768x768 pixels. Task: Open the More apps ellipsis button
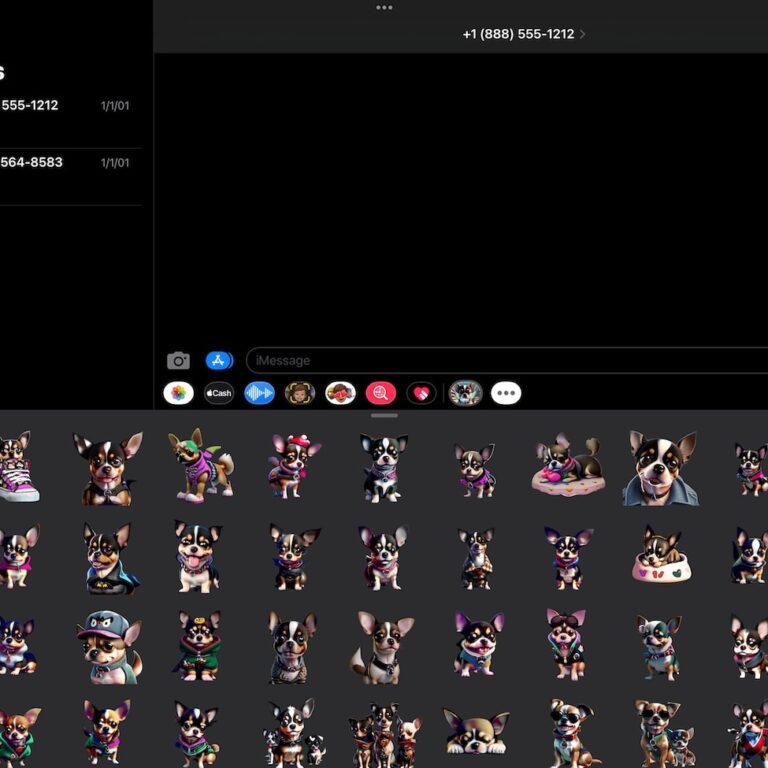point(506,393)
